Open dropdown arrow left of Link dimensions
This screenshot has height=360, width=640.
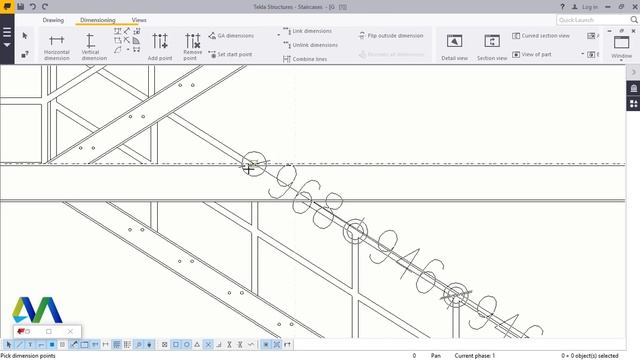point(278,35)
